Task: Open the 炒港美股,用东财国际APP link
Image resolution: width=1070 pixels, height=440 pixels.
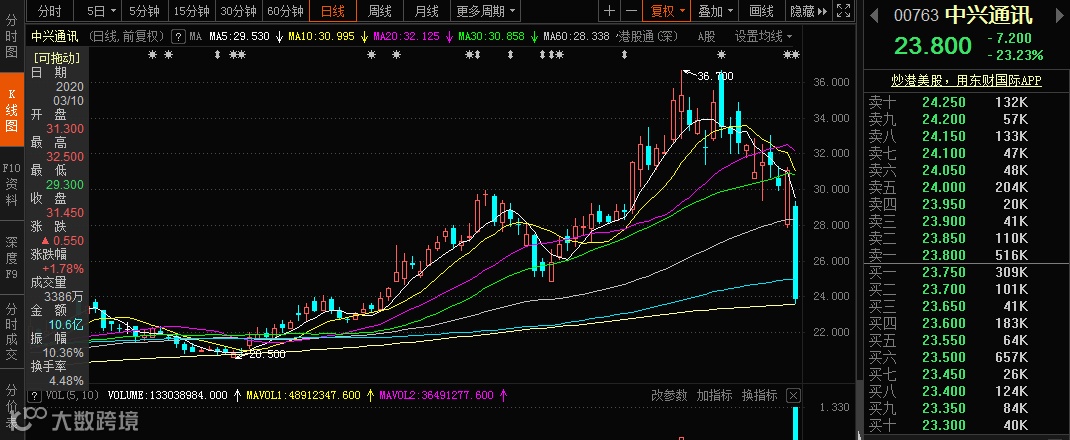Action: click(x=966, y=80)
